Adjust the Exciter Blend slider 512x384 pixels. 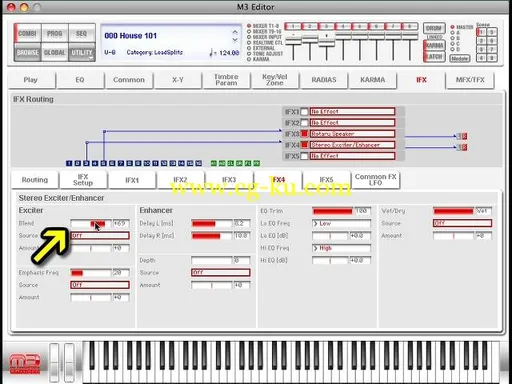[91, 223]
